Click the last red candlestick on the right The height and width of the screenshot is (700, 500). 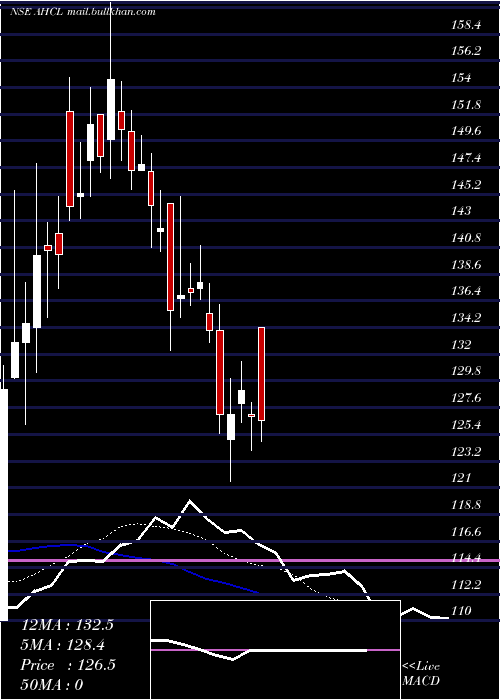[x=262, y=374]
